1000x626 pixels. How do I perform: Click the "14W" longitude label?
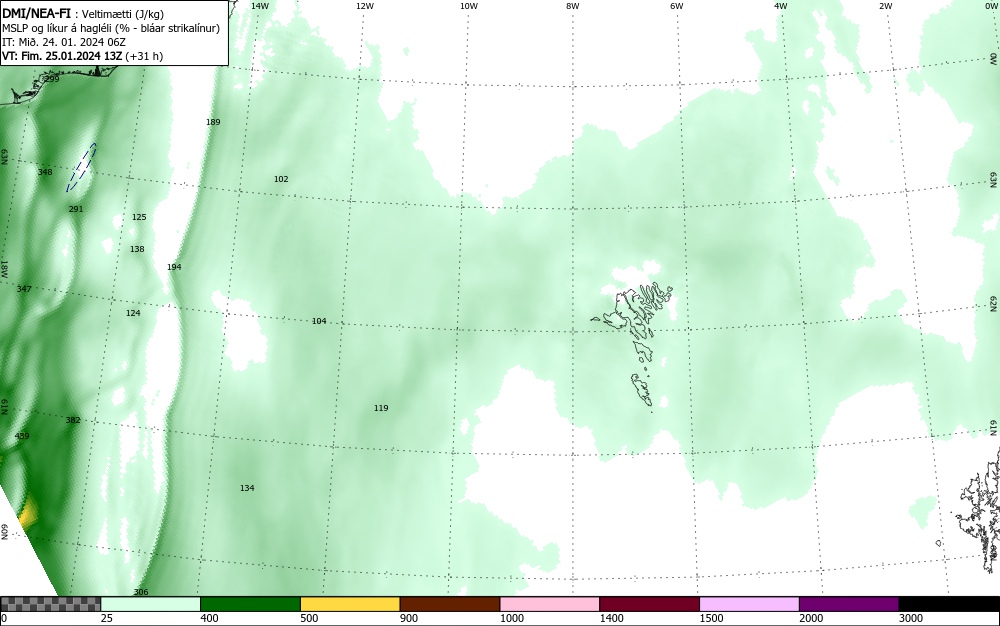[260, 6]
